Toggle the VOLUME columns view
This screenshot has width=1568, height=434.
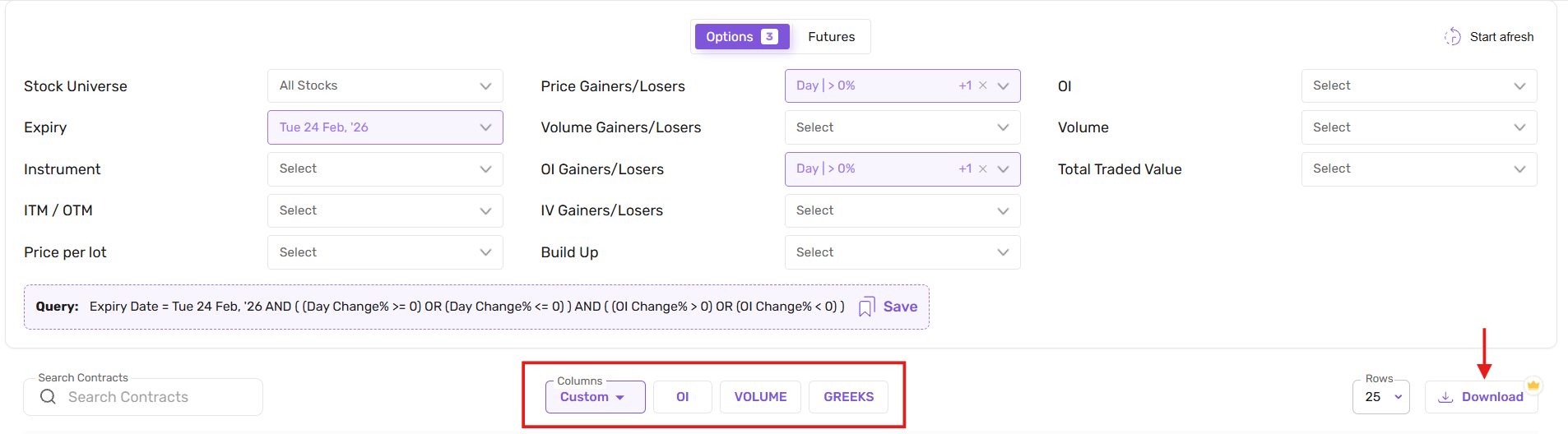click(760, 397)
